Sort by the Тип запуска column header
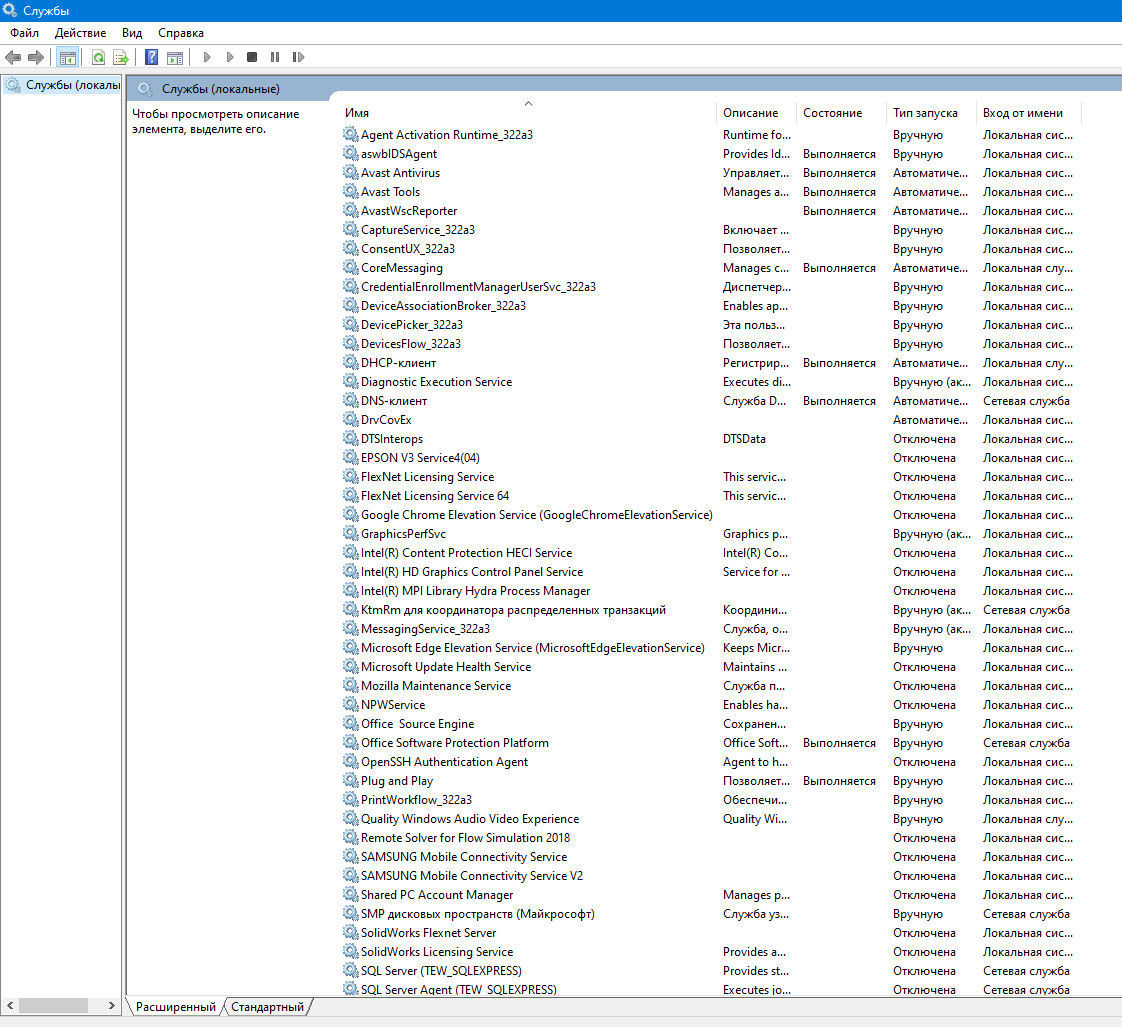Screen dimensions: 1122x1027 coord(931,113)
